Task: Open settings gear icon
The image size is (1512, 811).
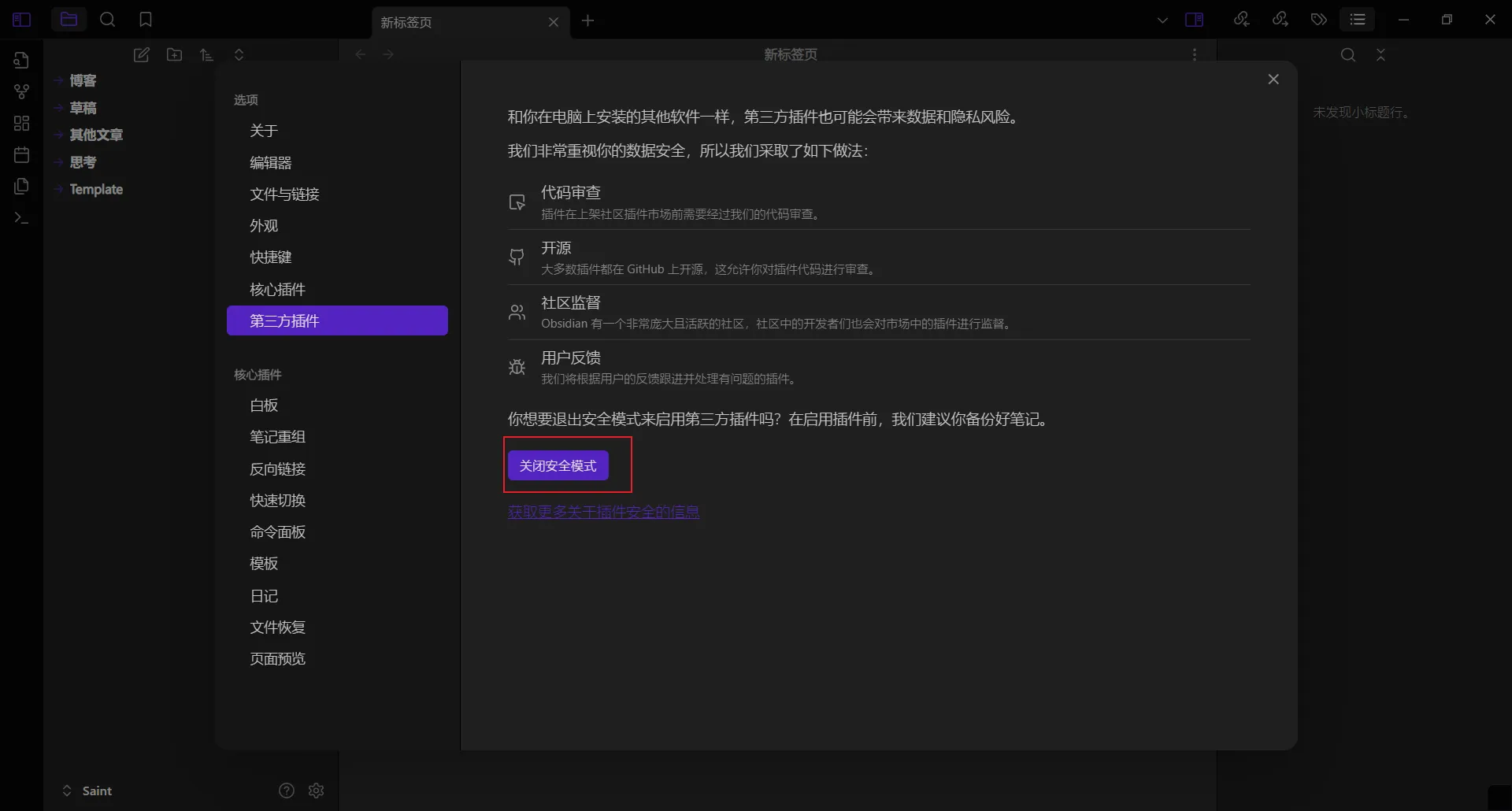Action: tap(317, 791)
